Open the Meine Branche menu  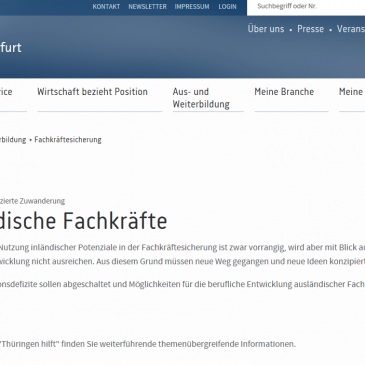click(x=284, y=92)
